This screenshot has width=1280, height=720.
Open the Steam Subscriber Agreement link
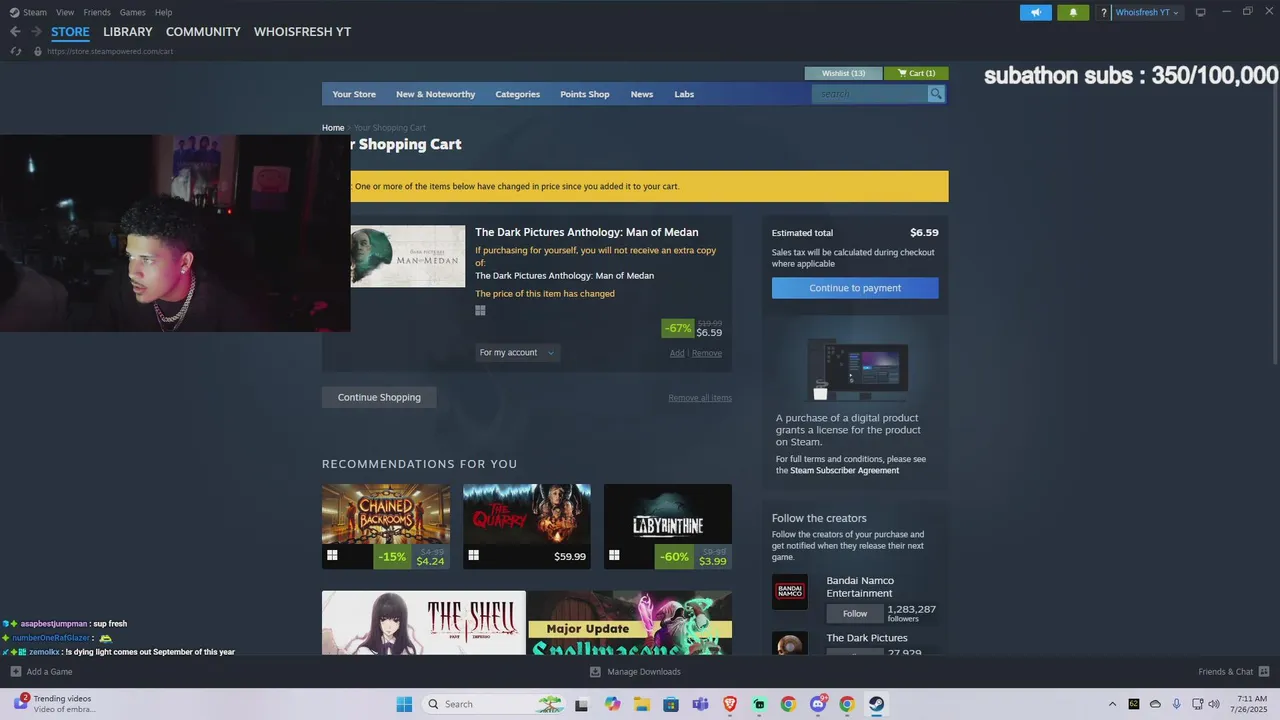844,471
